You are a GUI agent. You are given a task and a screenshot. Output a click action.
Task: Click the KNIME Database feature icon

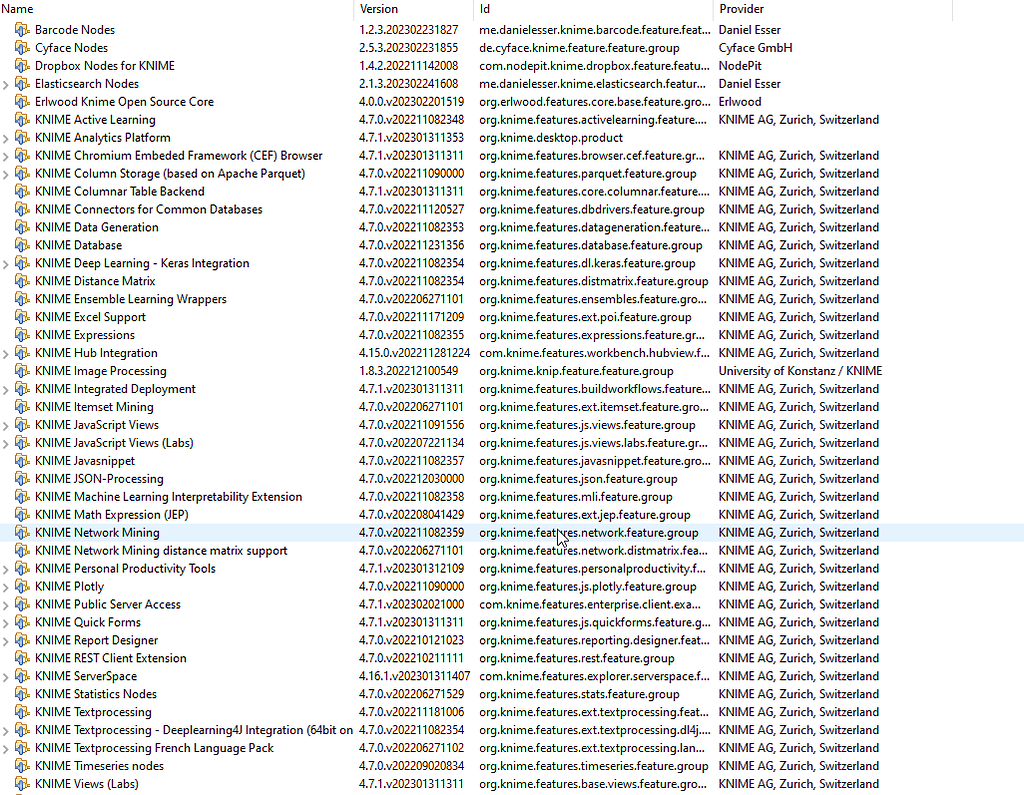(x=22, y=245)
